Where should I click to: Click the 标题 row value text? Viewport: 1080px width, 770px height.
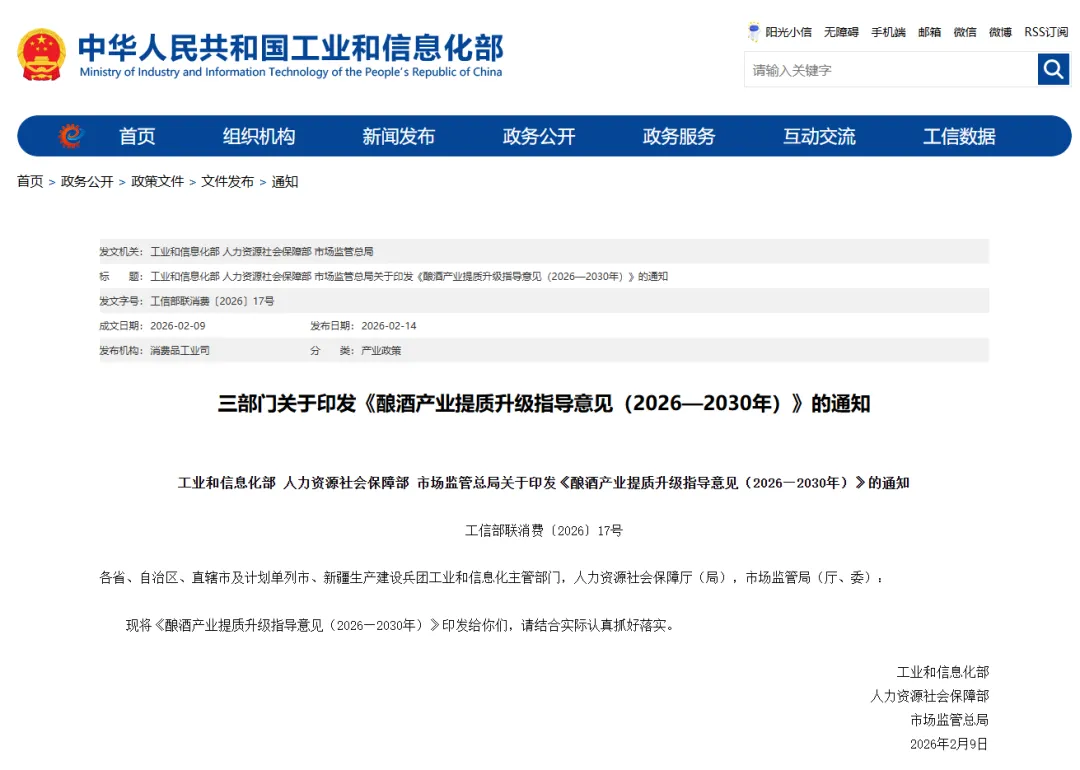(409, 276)
